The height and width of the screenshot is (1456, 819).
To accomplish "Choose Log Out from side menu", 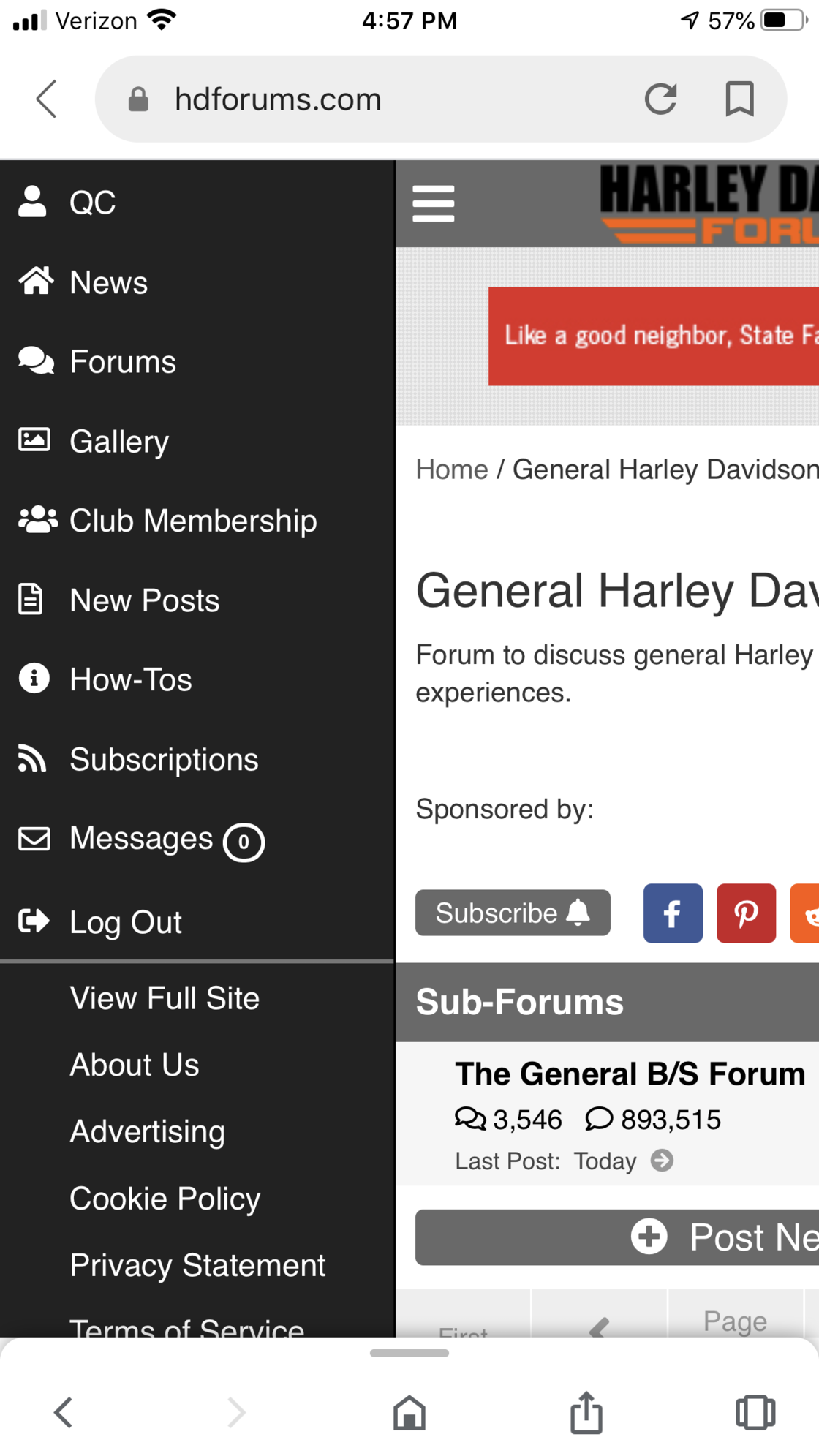I will [x=126, y=922].
